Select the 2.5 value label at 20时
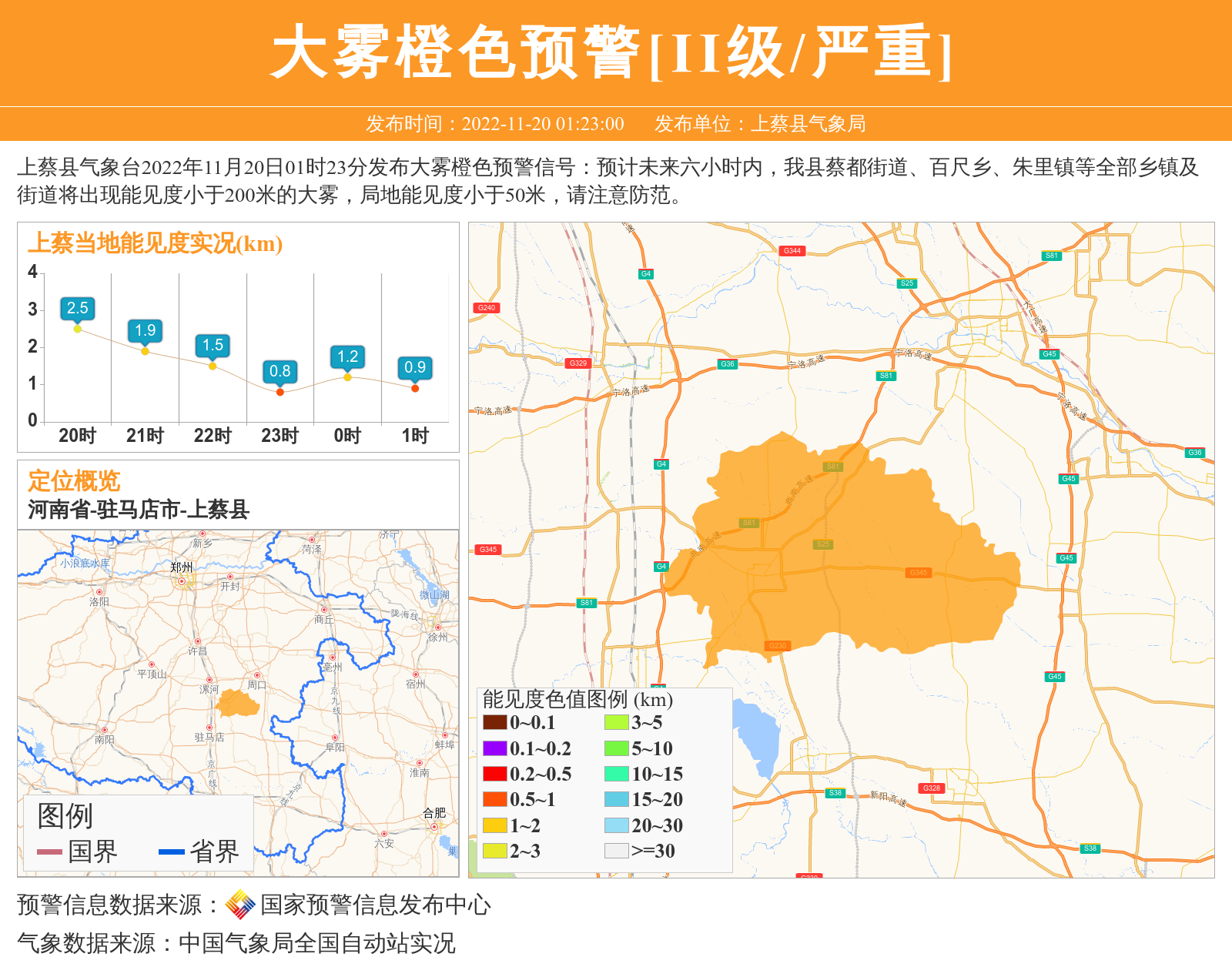 click(78, 309)
